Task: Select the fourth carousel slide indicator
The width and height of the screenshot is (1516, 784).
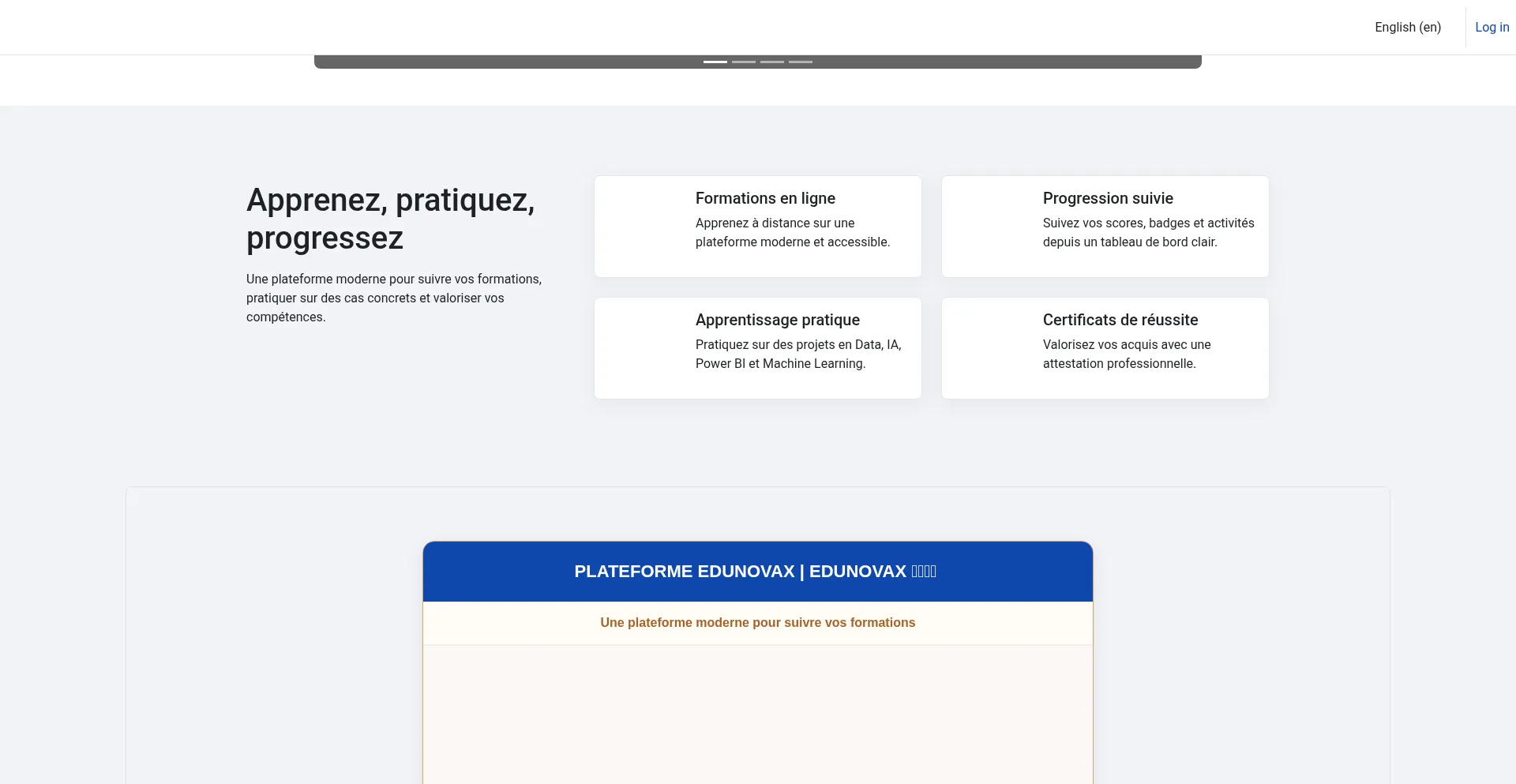Action: pos(801,62)
